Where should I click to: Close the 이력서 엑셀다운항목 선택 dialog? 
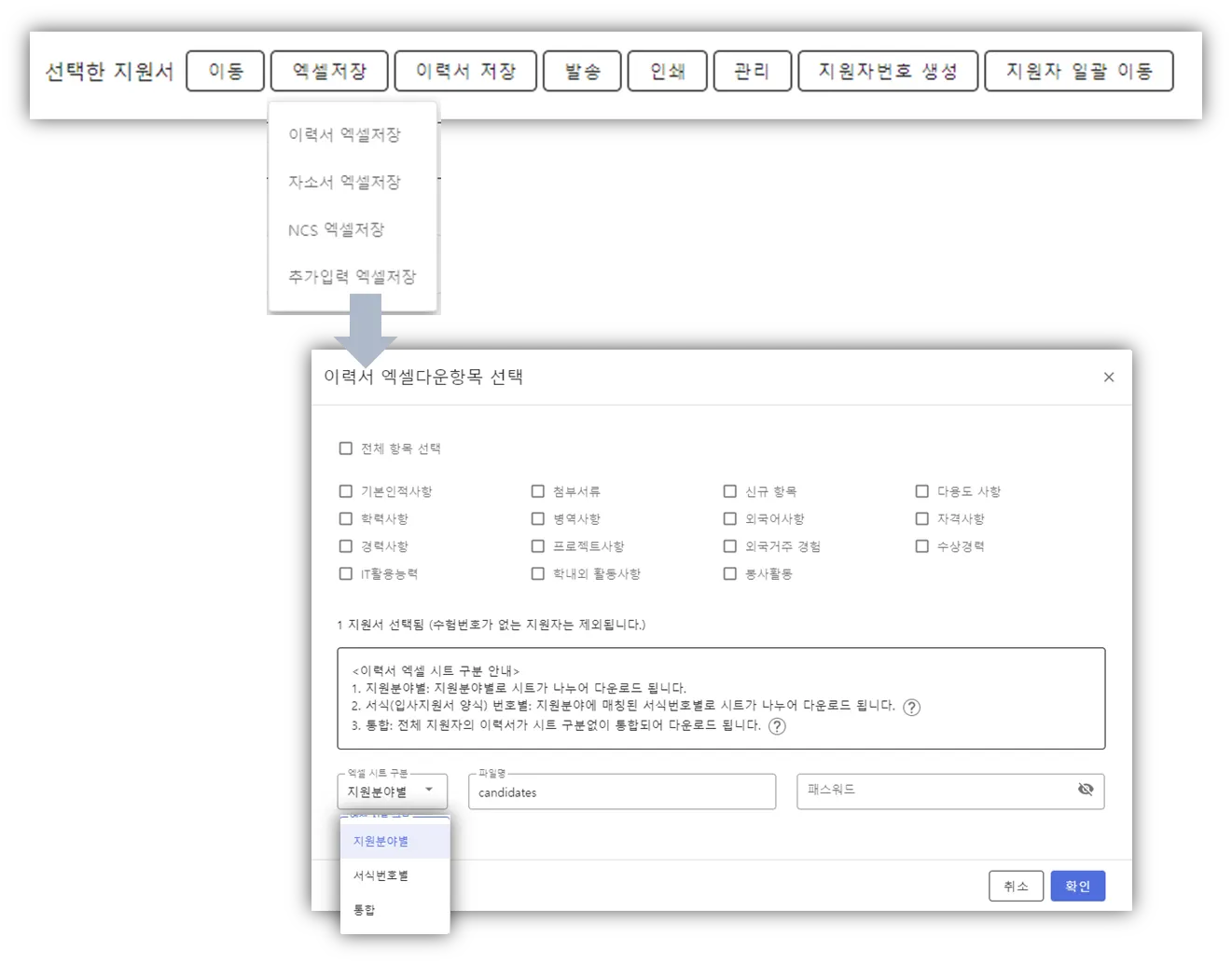click(x=1109, y=377)
